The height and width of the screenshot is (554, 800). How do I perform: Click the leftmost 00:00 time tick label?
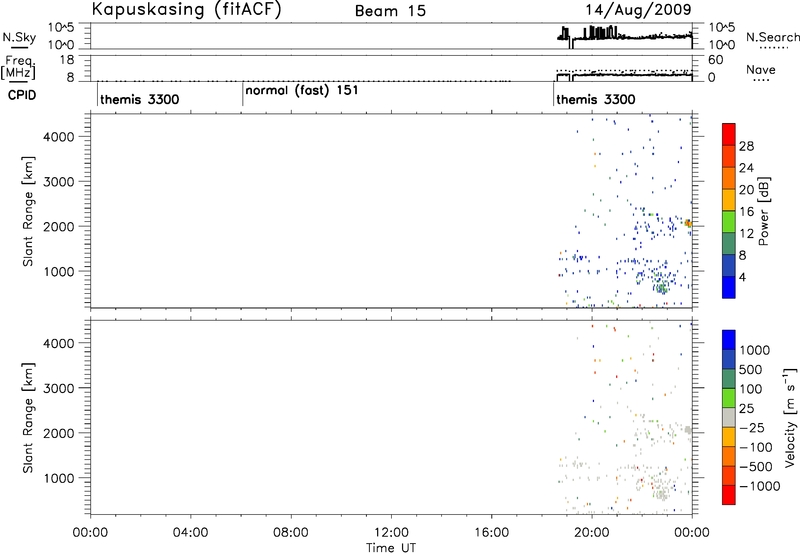coord(90,533)
